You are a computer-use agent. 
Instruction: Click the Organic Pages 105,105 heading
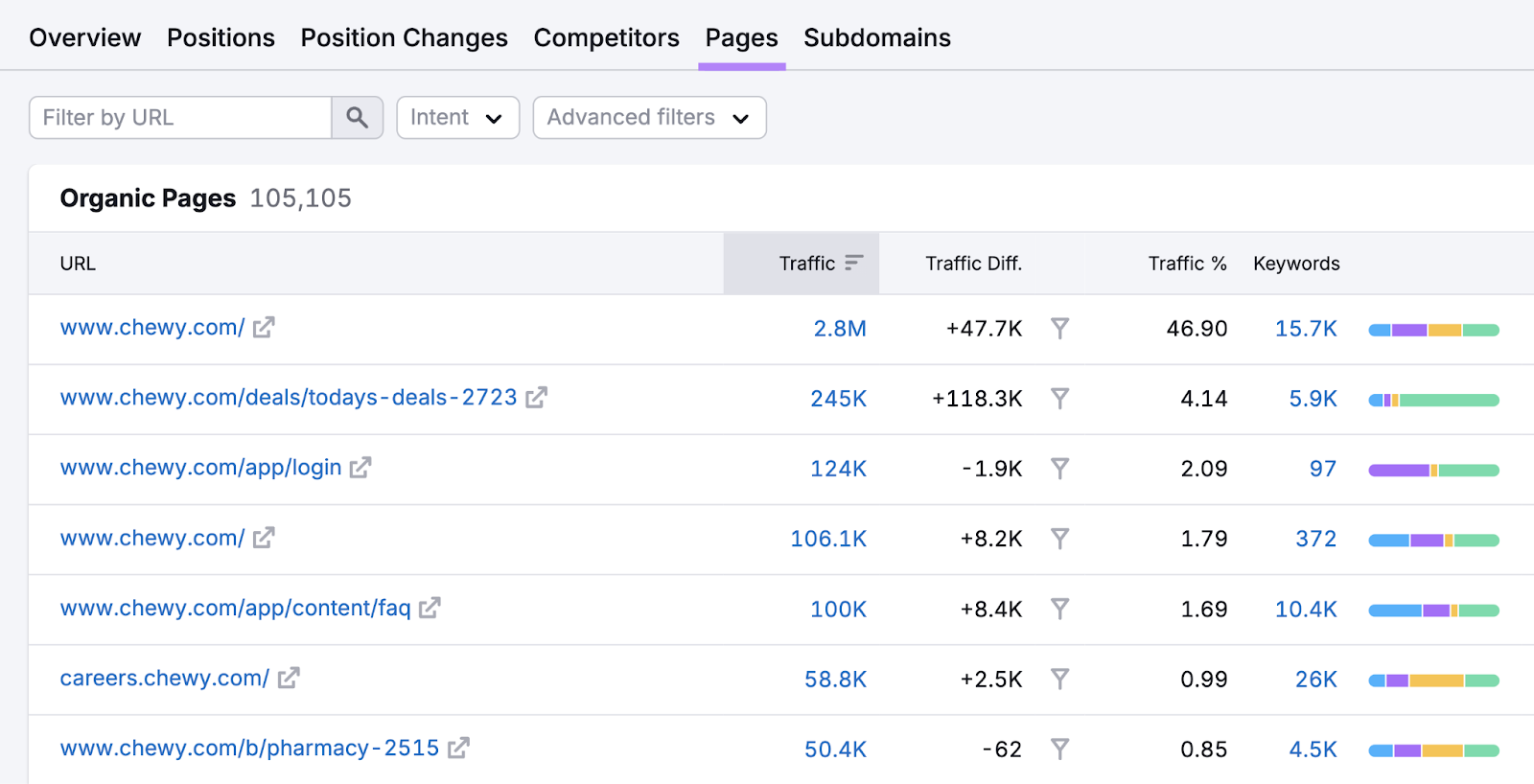point(205,198)
